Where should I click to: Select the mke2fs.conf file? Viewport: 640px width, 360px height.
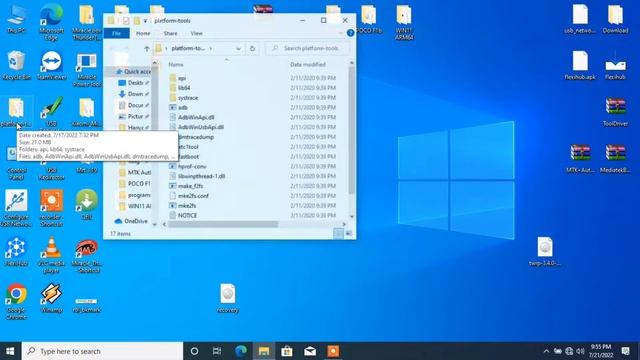coord(189,196)
